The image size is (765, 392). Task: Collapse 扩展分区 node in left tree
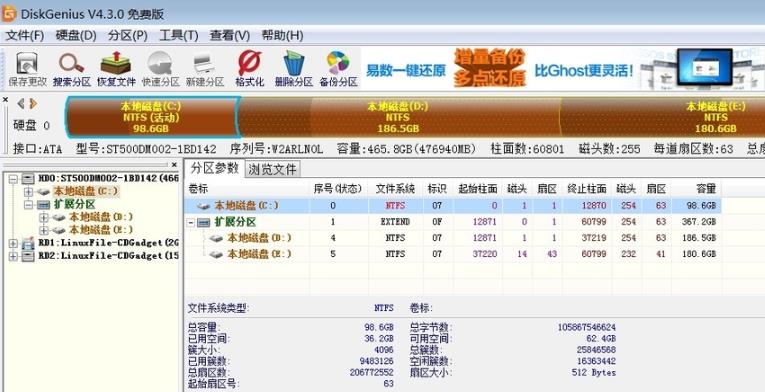(x=28, y=205)
